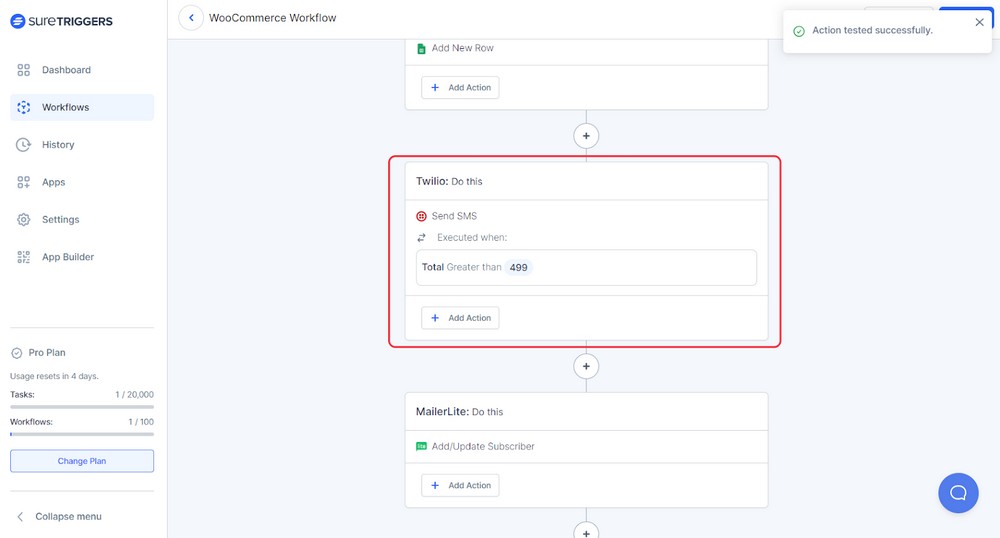
Task: Click the Tasks 1 / 20,000 count
Action: [134, 395]
